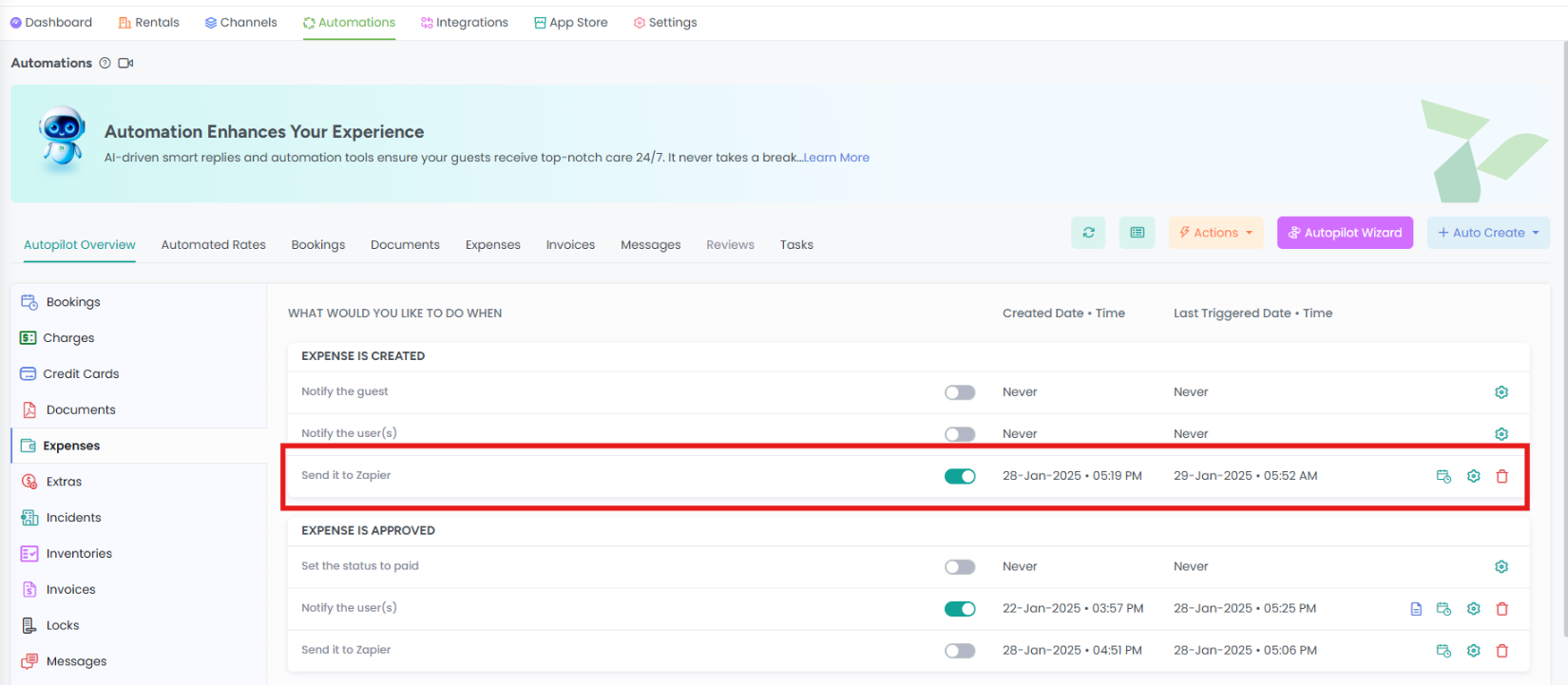
Task: Open settings gear for Expense Is Approved Notify the user(s)
Action: coord(1474,609)
